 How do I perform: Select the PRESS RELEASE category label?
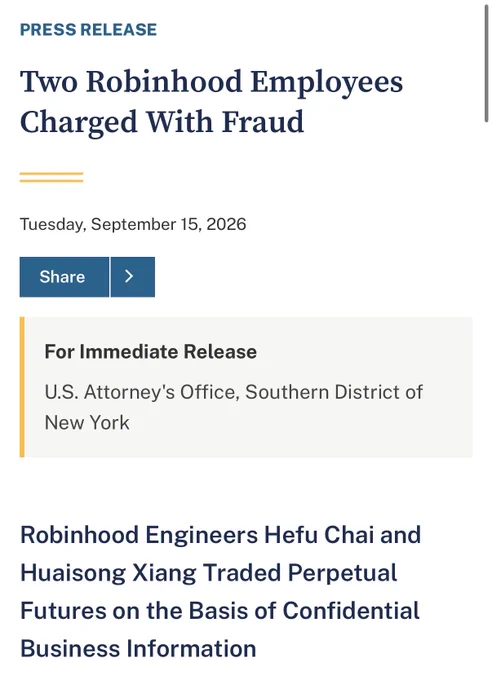pyautogui.click(x=89, y=29)
